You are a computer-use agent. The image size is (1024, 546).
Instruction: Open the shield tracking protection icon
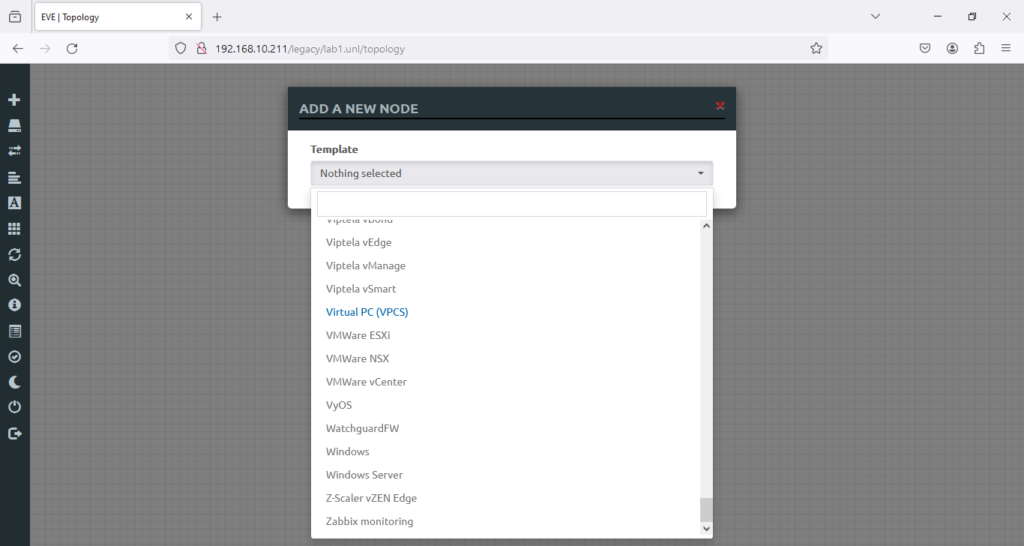pyautogui.click(x=181, y=48)
